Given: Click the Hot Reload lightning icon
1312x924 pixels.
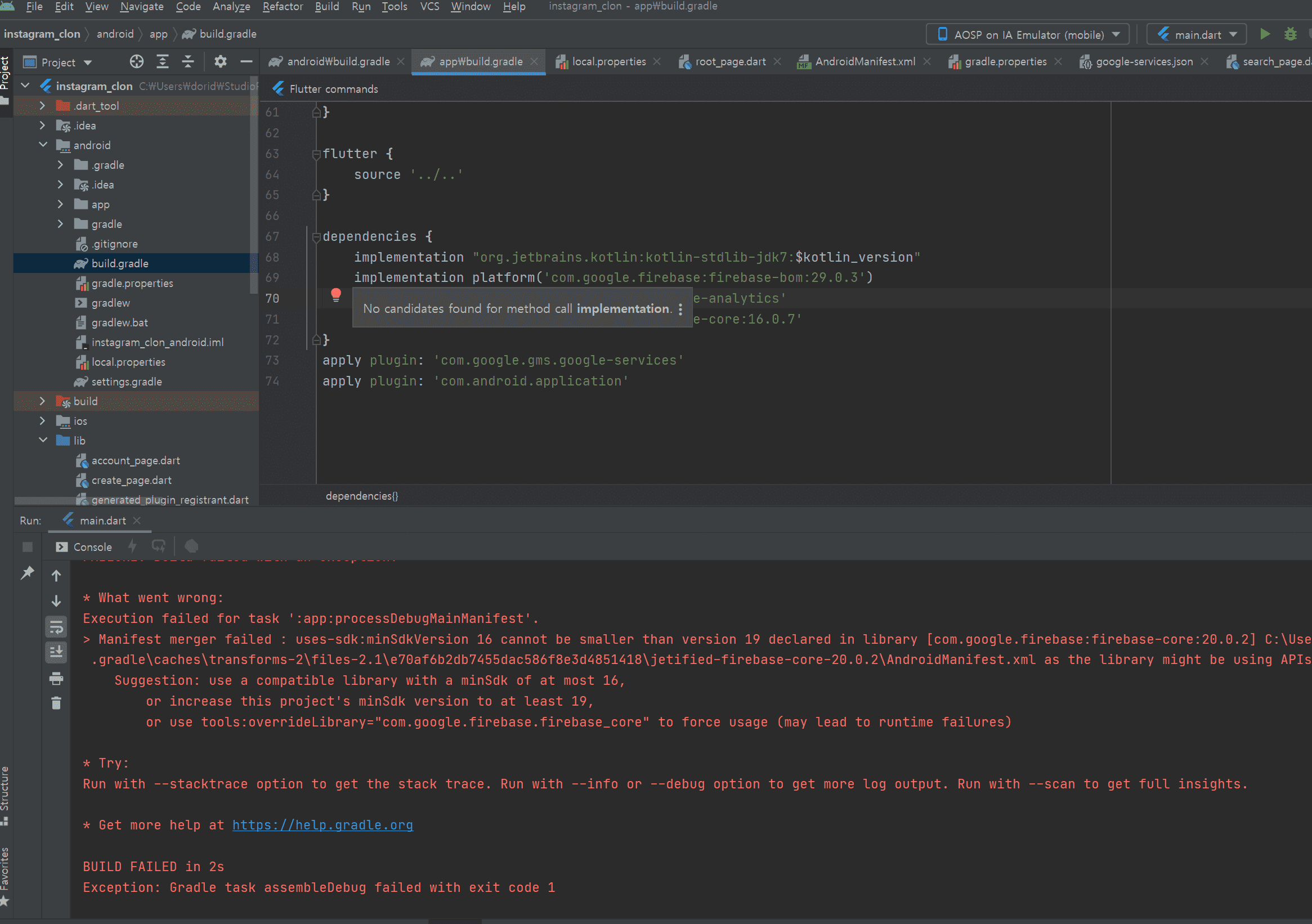Looking at the screenshot, I should pyautogui.click(x=133, y=546).
